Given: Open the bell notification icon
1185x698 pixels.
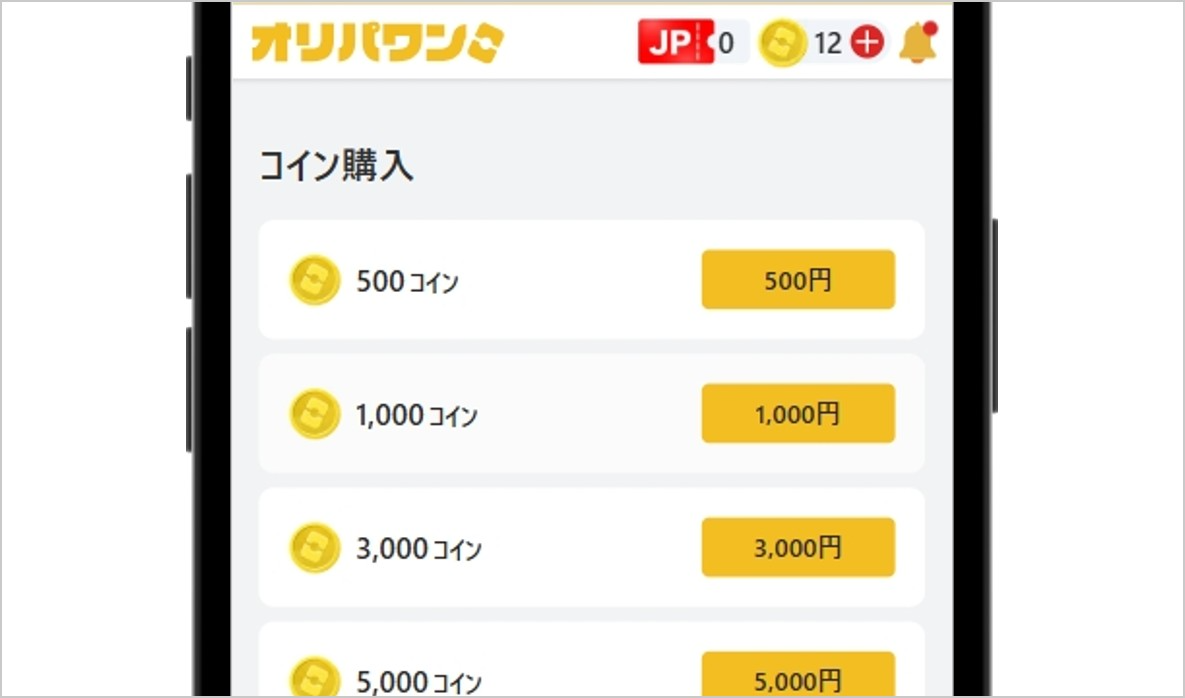Looking at the screenshot, I should (916, 42).
